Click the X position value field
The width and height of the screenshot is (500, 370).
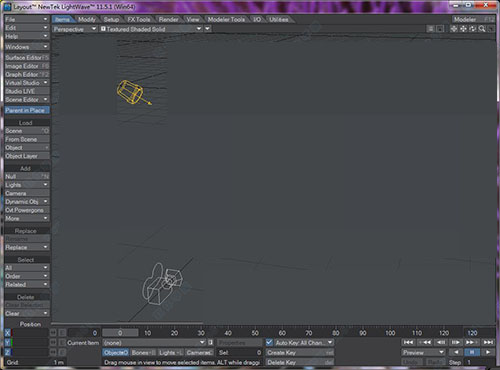click(31, 333)
